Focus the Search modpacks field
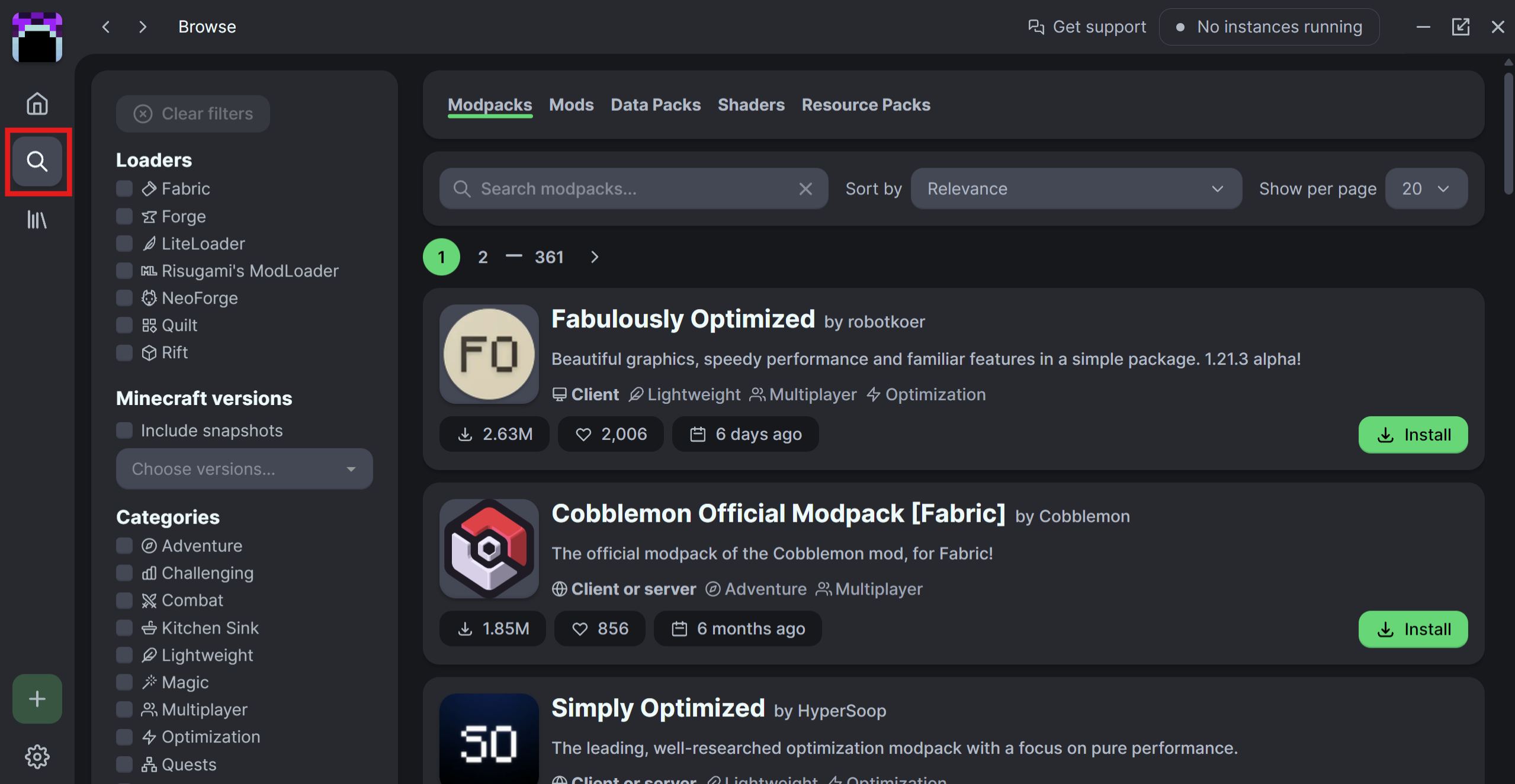Viewport: 1515px width, 784px height. pos(634,189)
